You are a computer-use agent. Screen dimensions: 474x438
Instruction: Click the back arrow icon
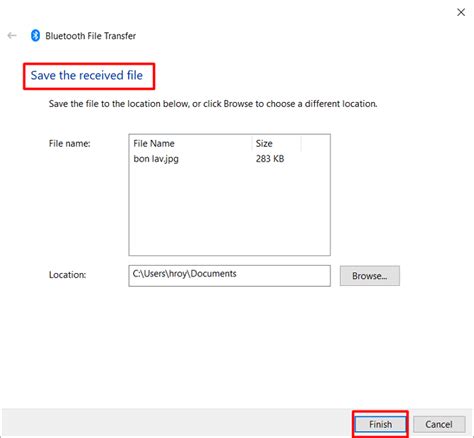(12, 35)
